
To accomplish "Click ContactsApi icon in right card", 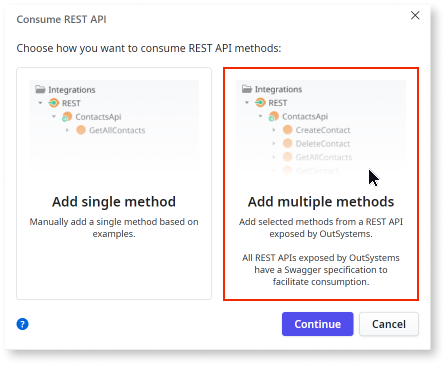I will click(274, 116).
